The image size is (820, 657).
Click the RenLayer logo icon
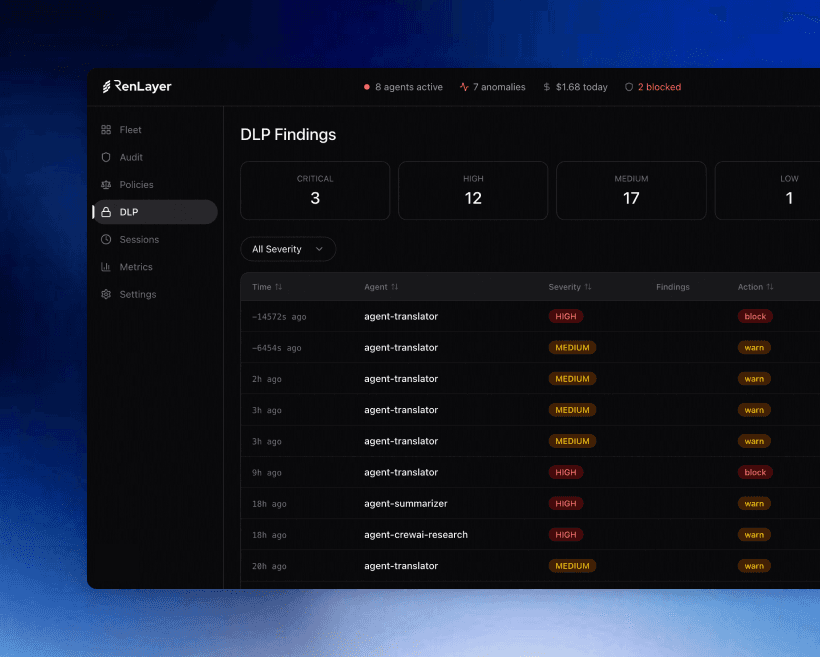coord(105,86)
